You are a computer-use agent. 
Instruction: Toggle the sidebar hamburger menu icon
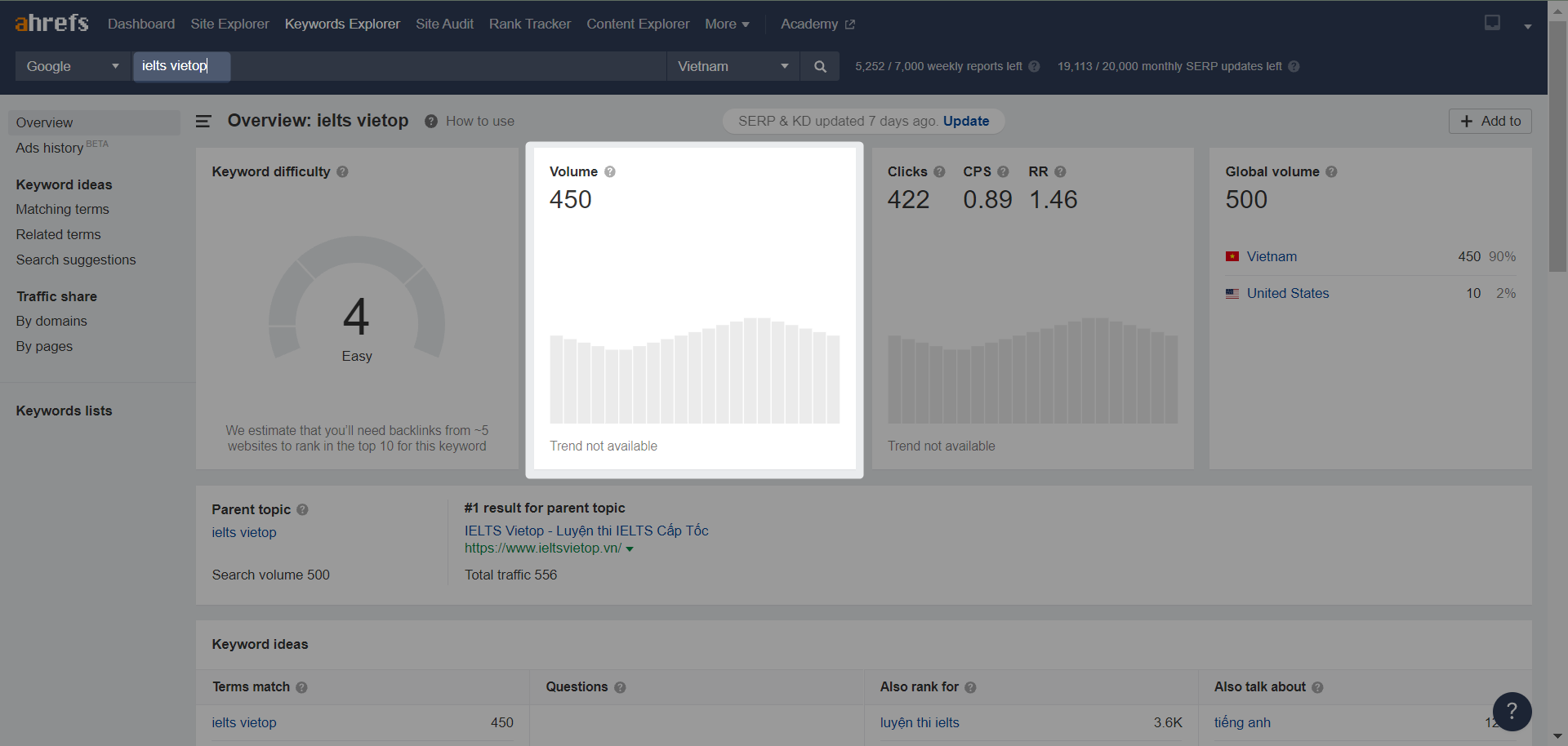[x=203, y=121]
